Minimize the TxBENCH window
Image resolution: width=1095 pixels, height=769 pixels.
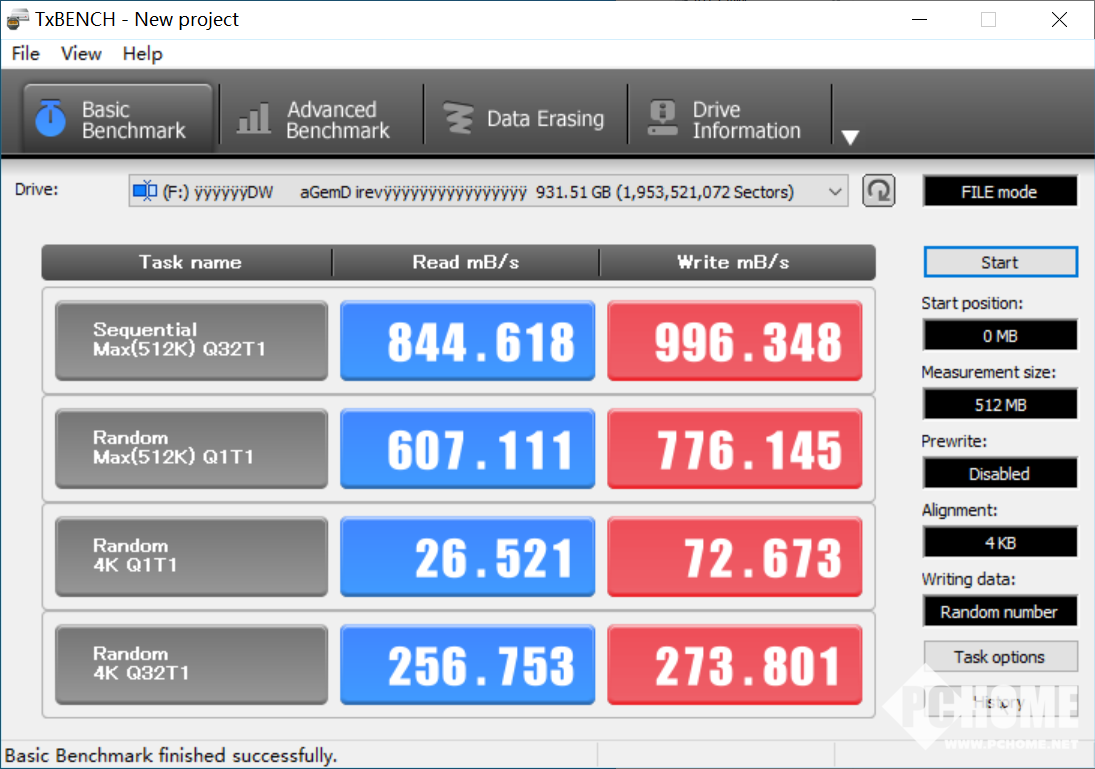click(x=920, y=20)
